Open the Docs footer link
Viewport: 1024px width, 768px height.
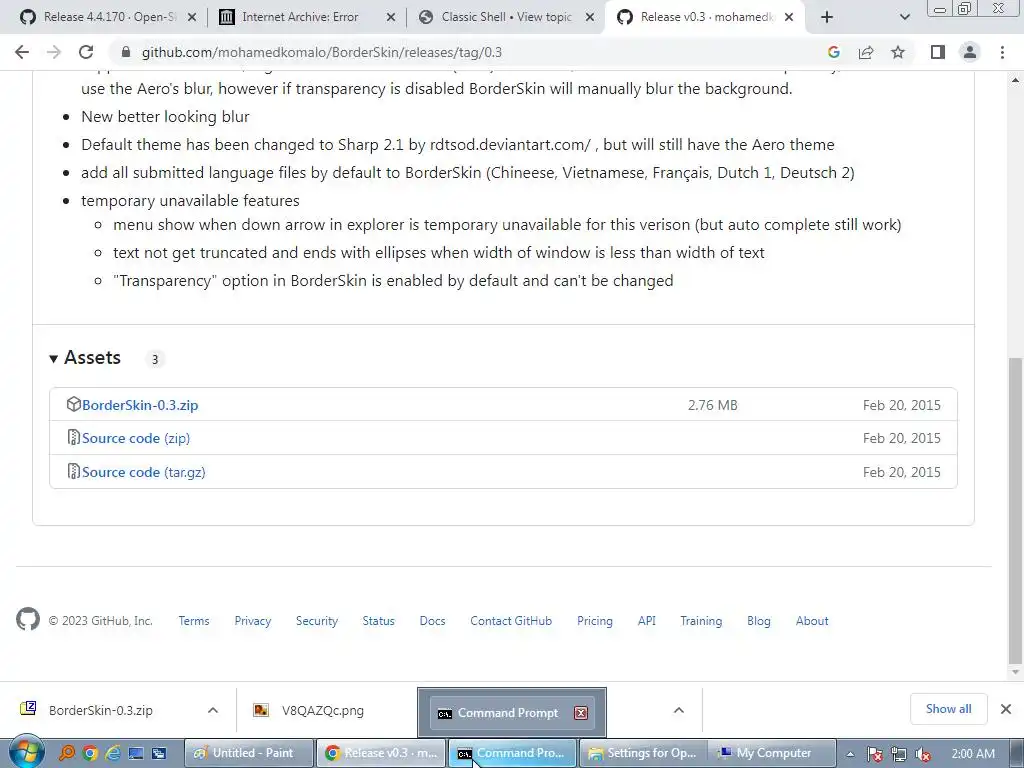coord(432,621)
